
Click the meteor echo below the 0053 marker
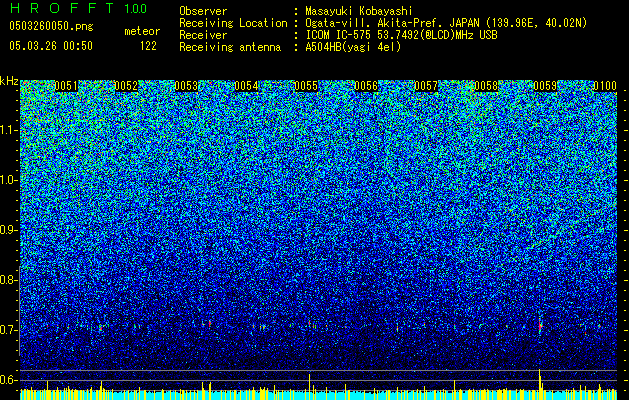[209, 323]
